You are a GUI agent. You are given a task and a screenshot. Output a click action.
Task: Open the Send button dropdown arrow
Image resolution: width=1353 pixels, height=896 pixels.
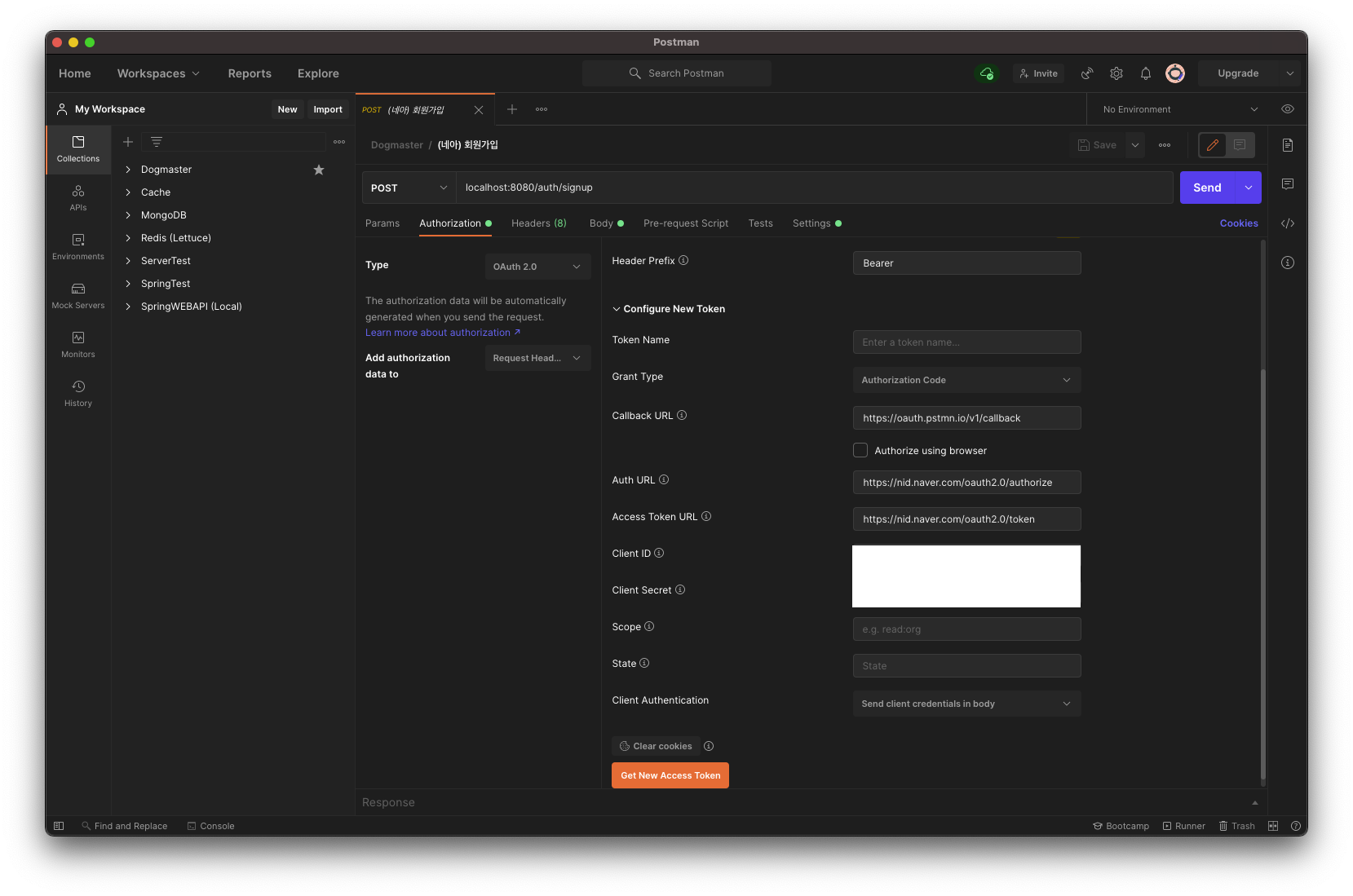(x=1249, y=188)
